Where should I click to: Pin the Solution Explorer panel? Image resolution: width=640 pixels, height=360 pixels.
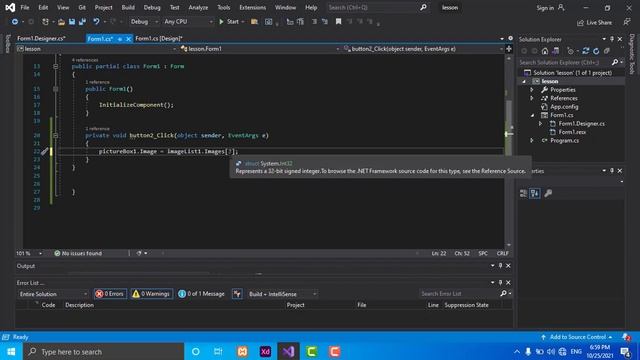coord(611,39)
